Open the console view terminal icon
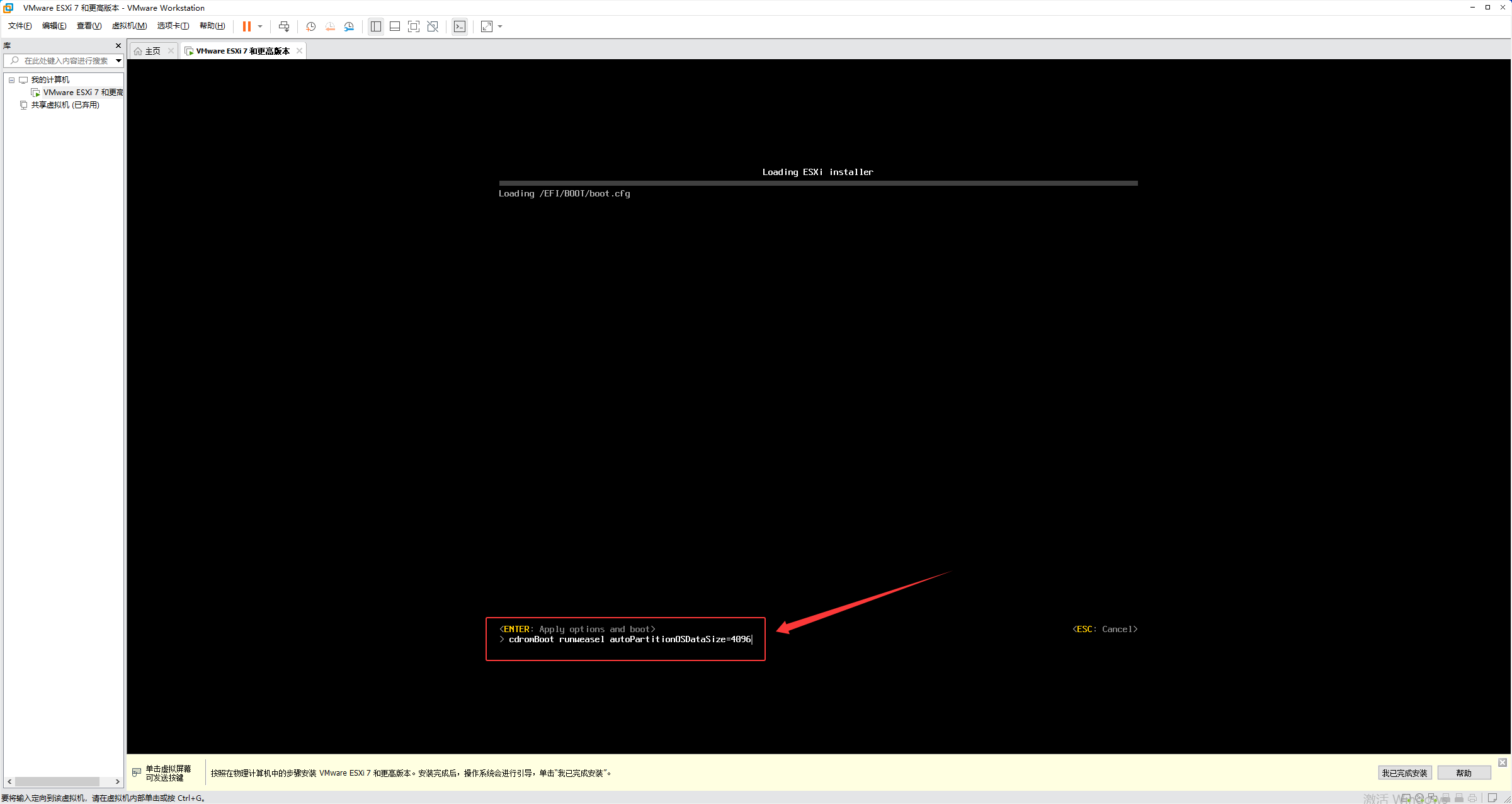 coord(460,26)
